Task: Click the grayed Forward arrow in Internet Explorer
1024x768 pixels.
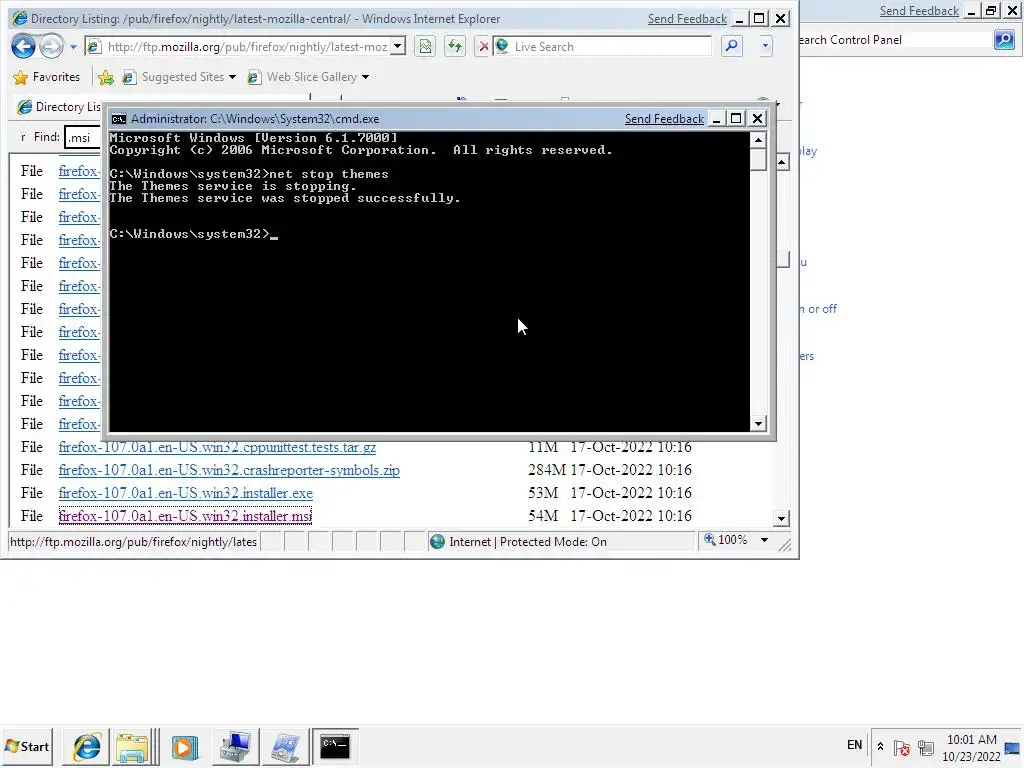Action: tap(51, 46)
